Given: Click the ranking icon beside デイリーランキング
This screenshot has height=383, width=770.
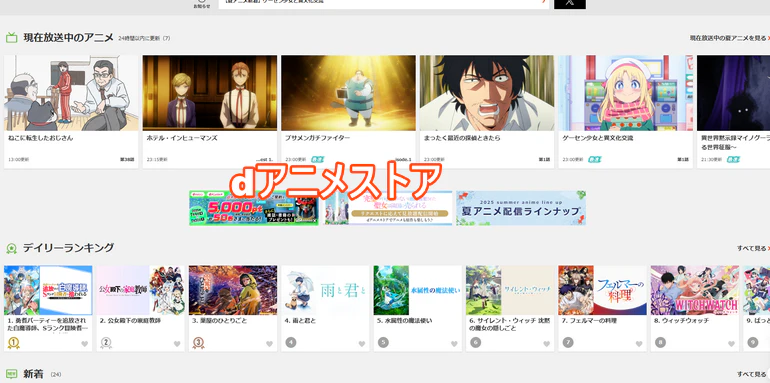Looking at the screenshot, I should click(11, 248).
